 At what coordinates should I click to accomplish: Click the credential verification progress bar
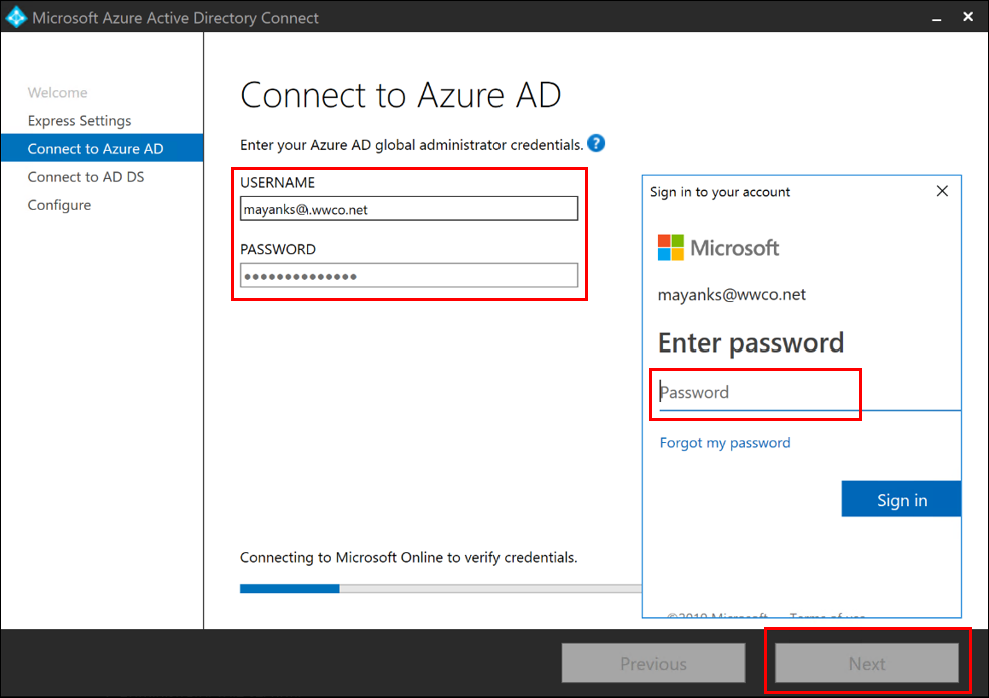(x=440, y=589)
